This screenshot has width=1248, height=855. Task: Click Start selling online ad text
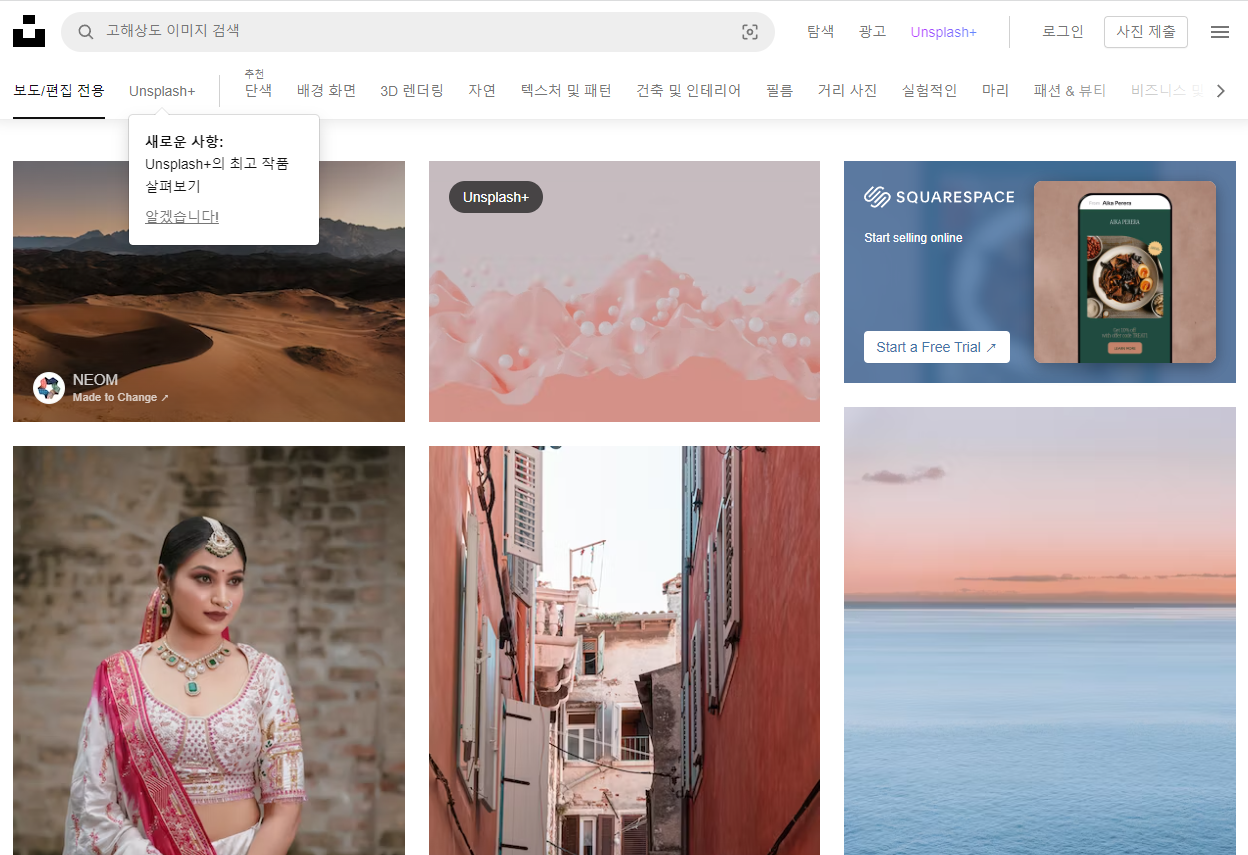click(x=913, y=238)
